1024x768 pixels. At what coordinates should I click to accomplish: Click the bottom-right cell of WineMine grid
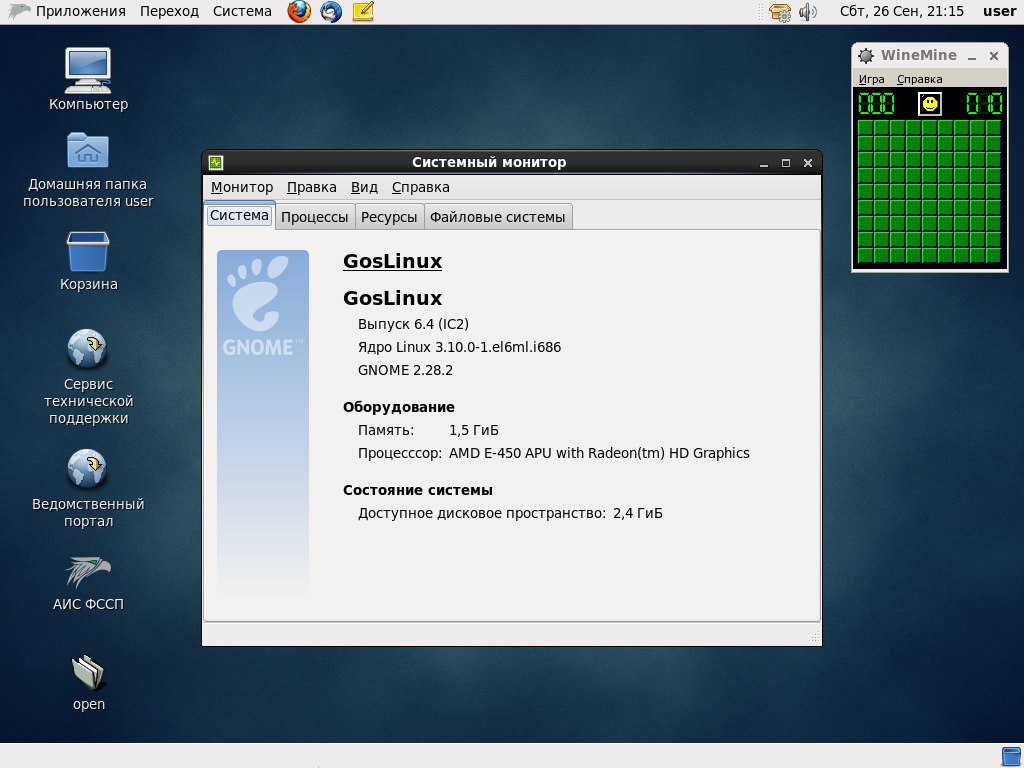coord(993,255)
